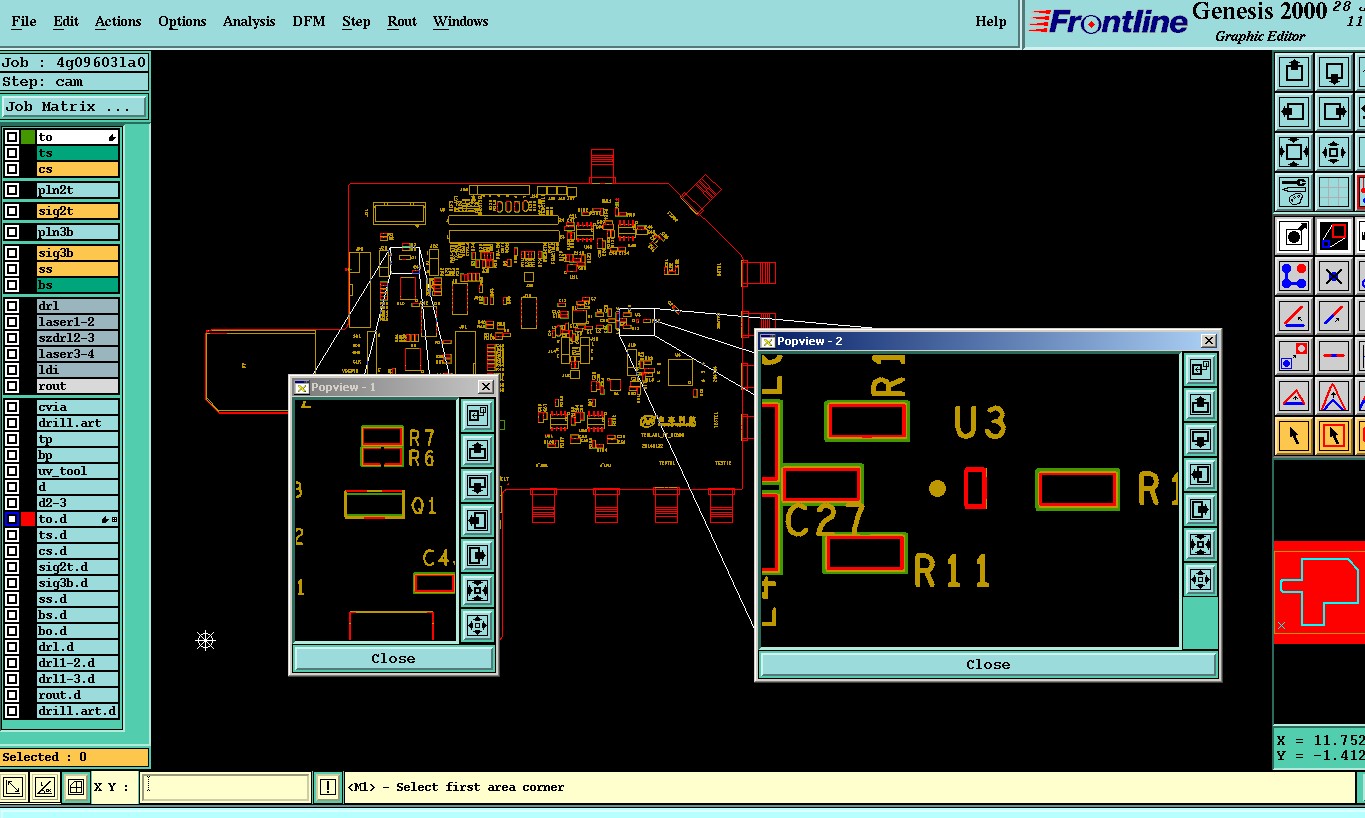Select layer name 'drill.art.d'

(78, 711)
